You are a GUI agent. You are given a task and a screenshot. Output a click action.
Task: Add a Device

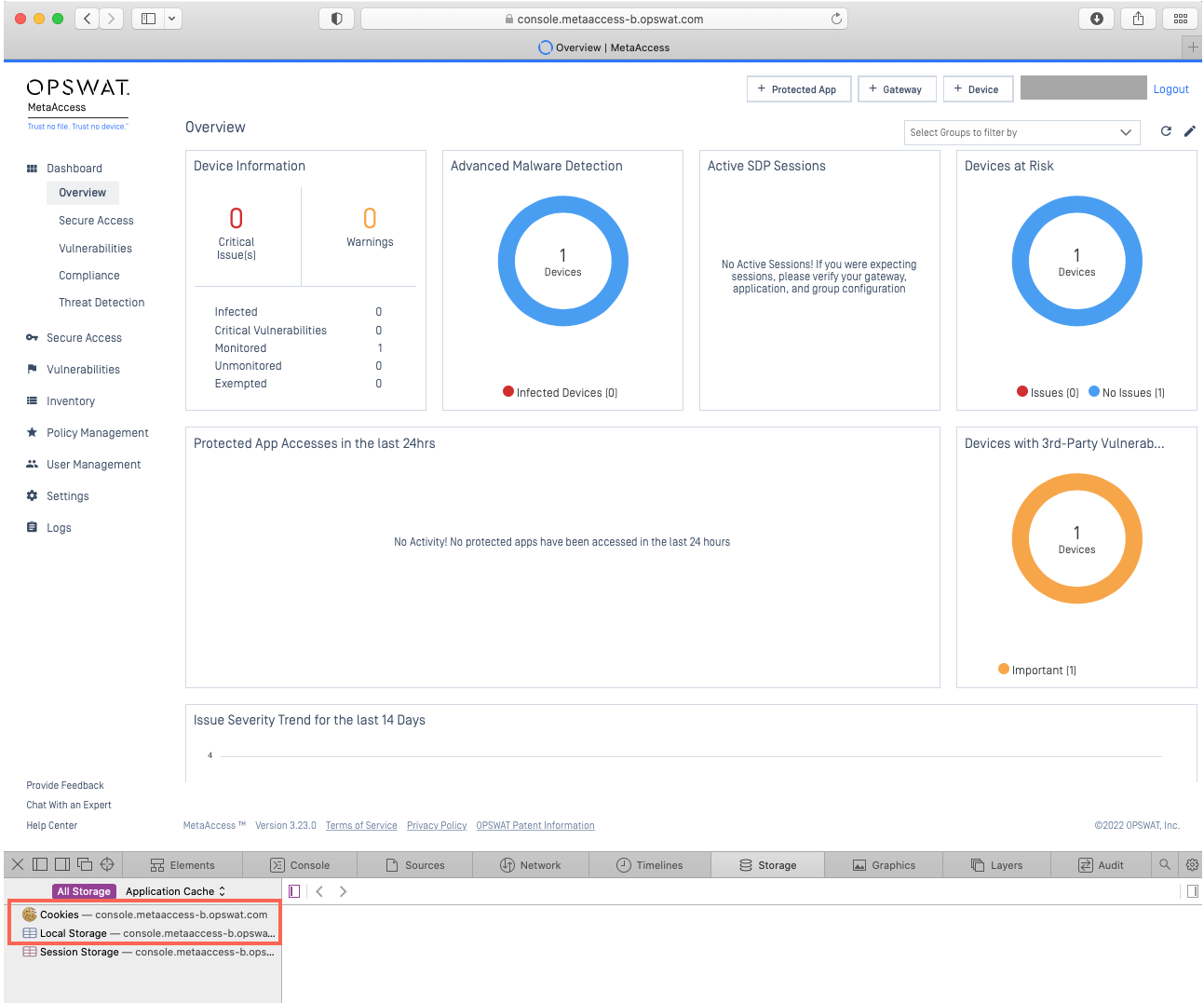(978, 89)
